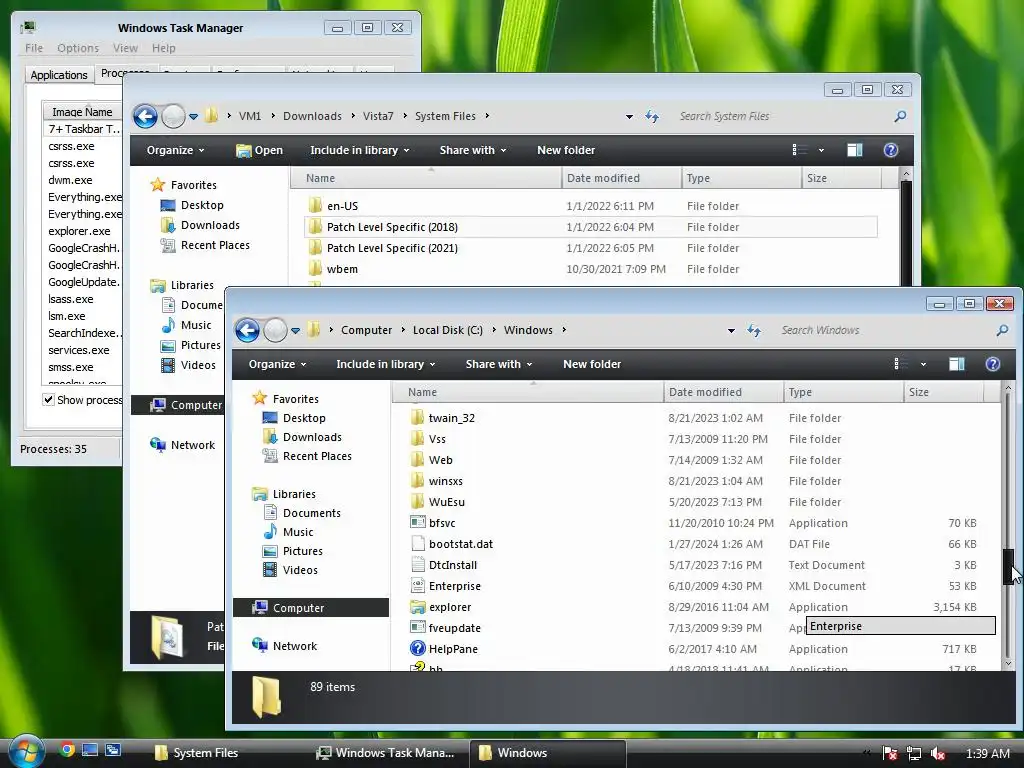1024x768 pixels.
Task: Click Back arrow in Windows folder window
Action: tap(248, 330)
